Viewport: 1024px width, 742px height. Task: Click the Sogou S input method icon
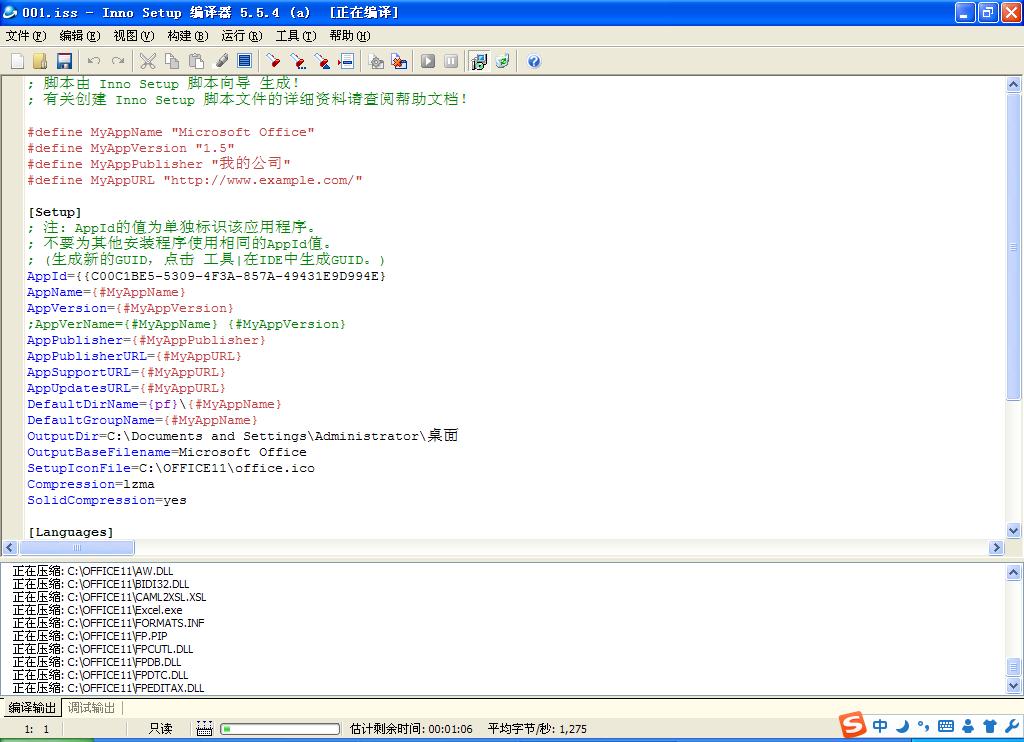coord(853,725)
